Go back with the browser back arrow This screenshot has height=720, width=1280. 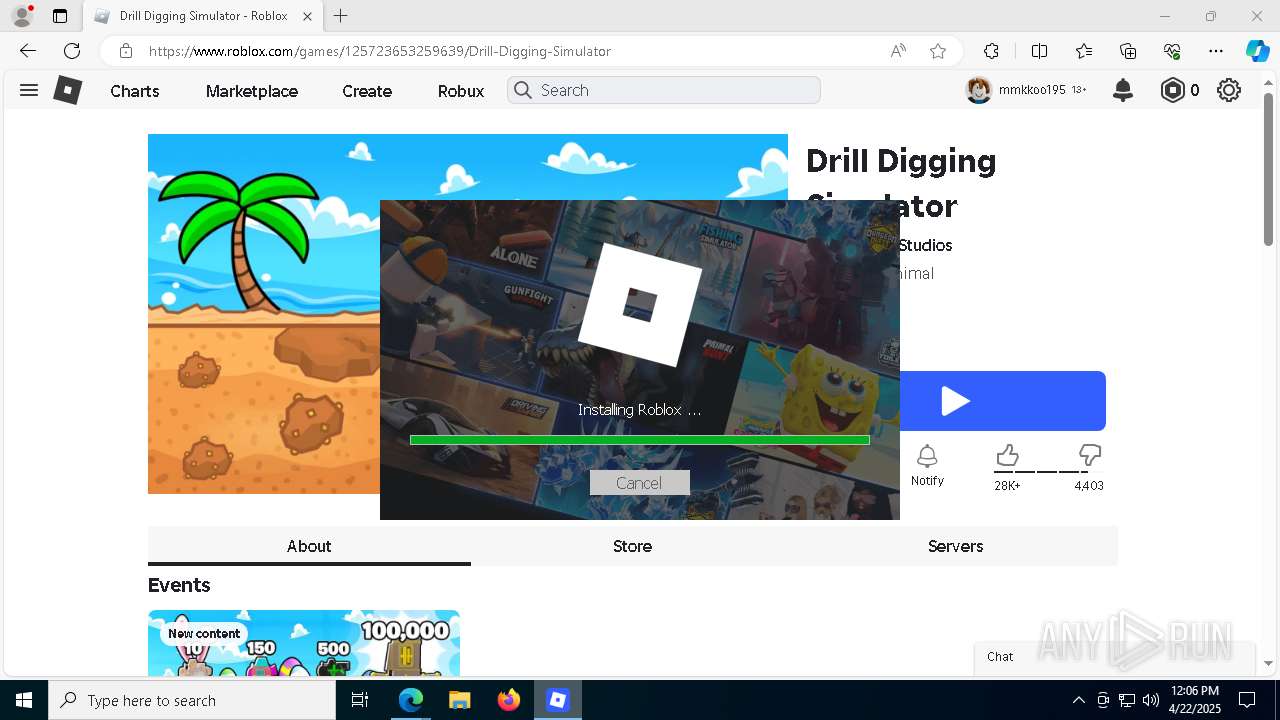[x=28, y=51]
